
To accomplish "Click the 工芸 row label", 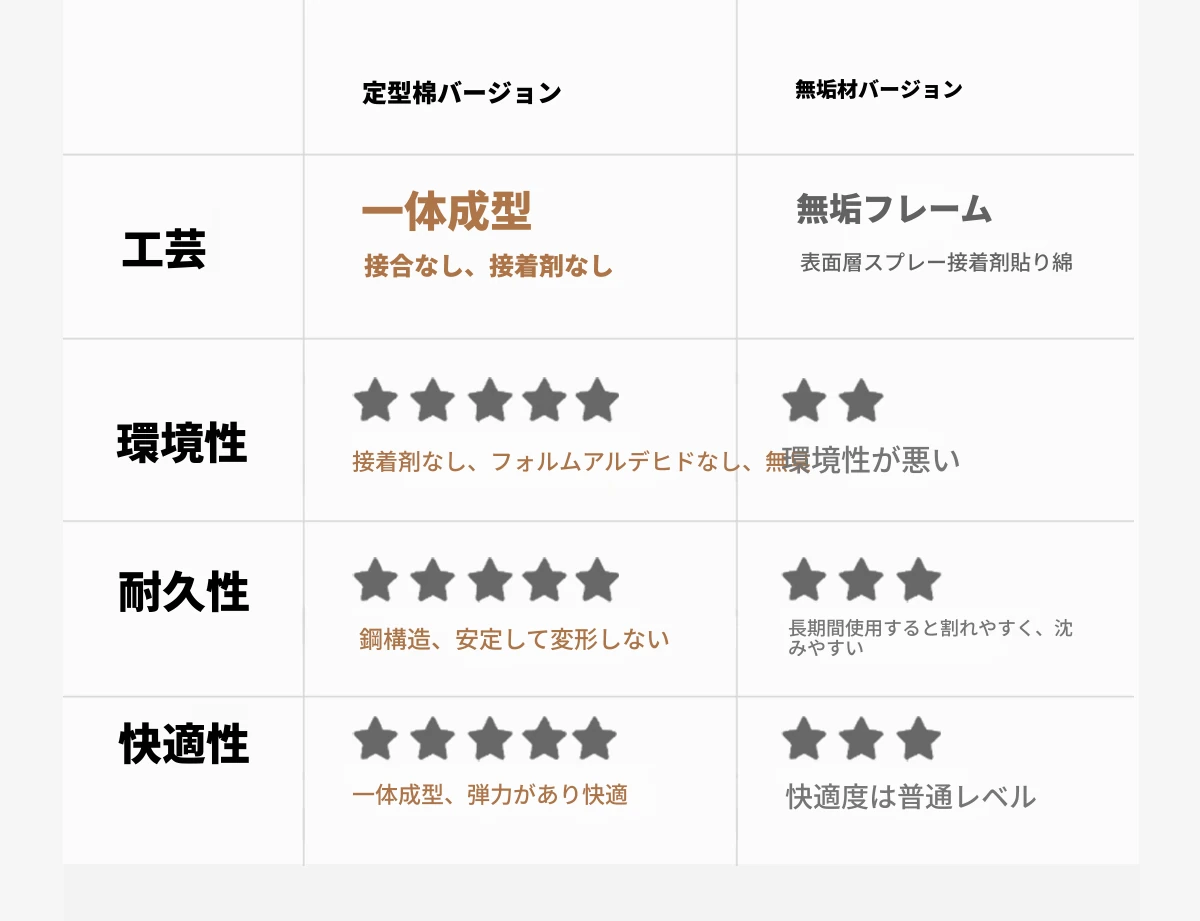I will 164,250.
